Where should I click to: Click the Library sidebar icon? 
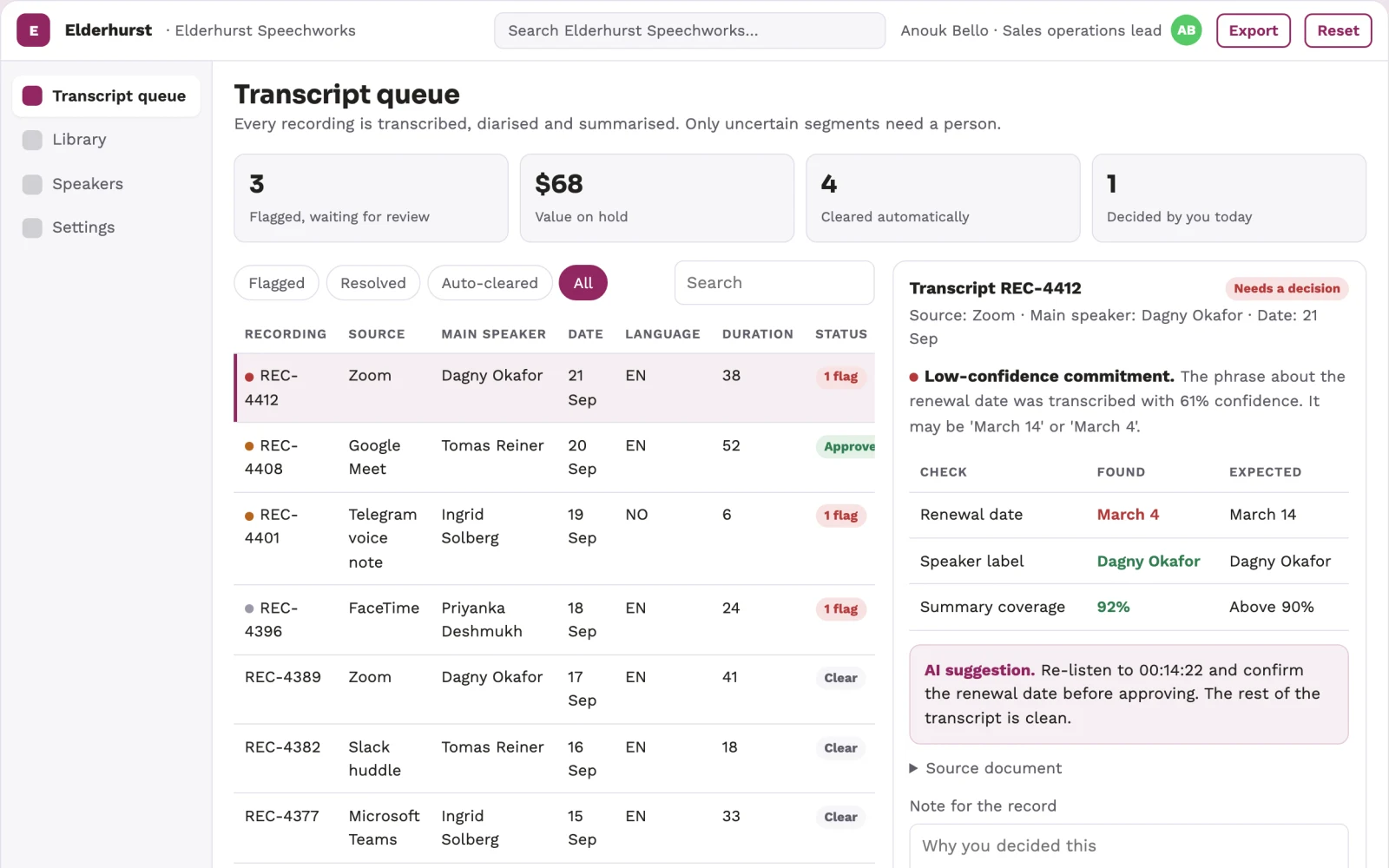click(x=32, y=140)
